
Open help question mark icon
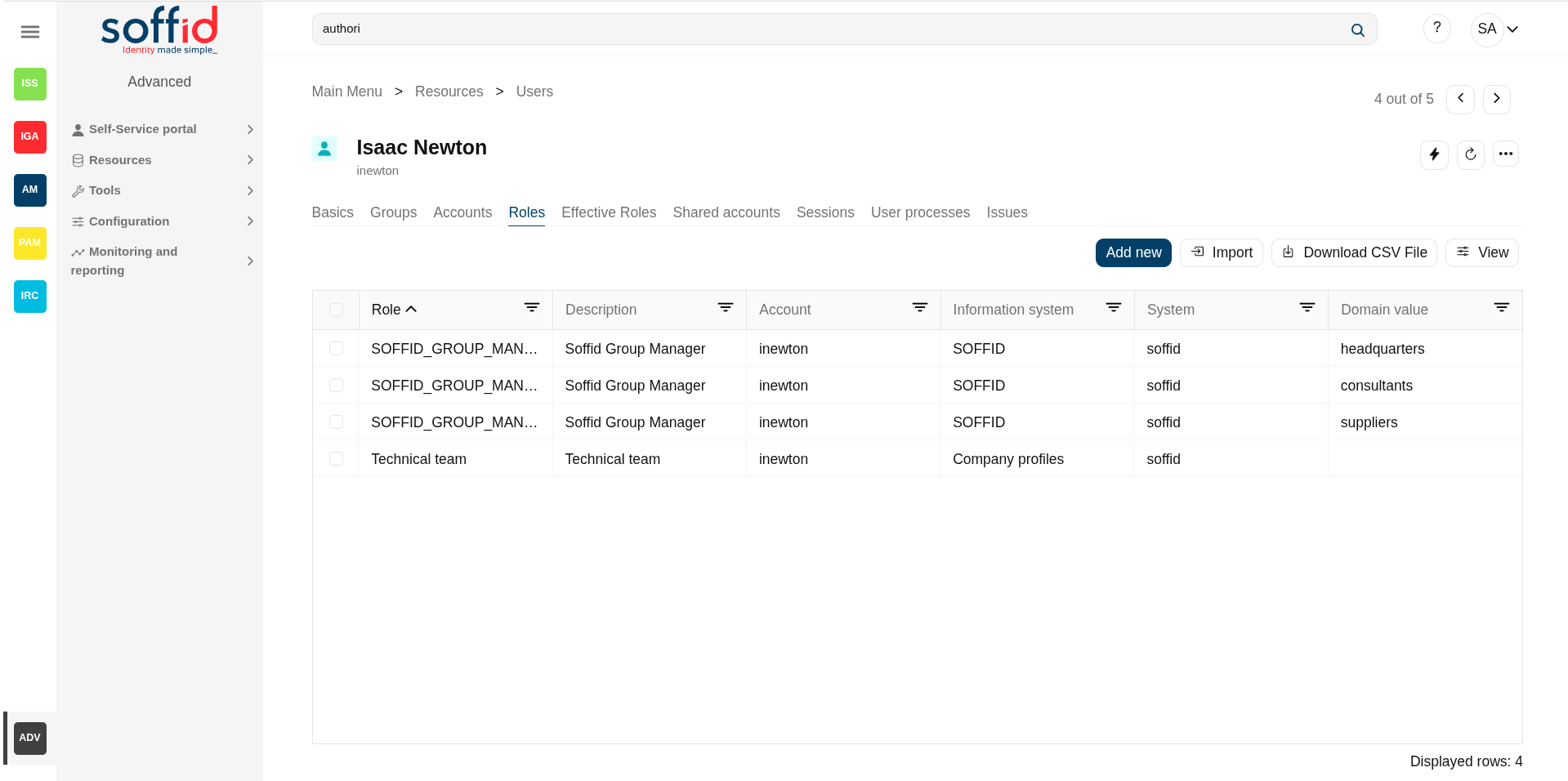tap(1436, 29)
